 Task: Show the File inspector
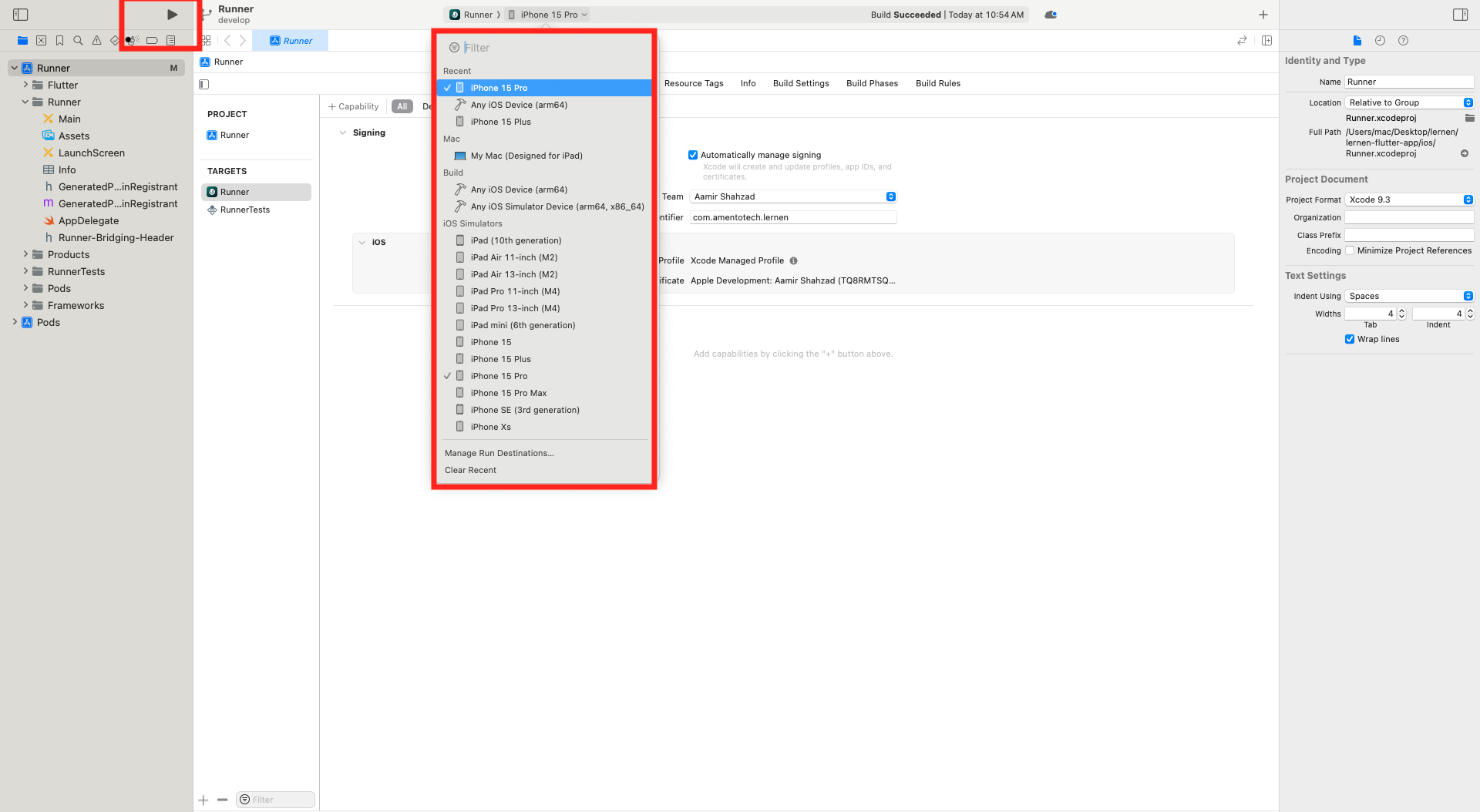tap(1357, 40)
